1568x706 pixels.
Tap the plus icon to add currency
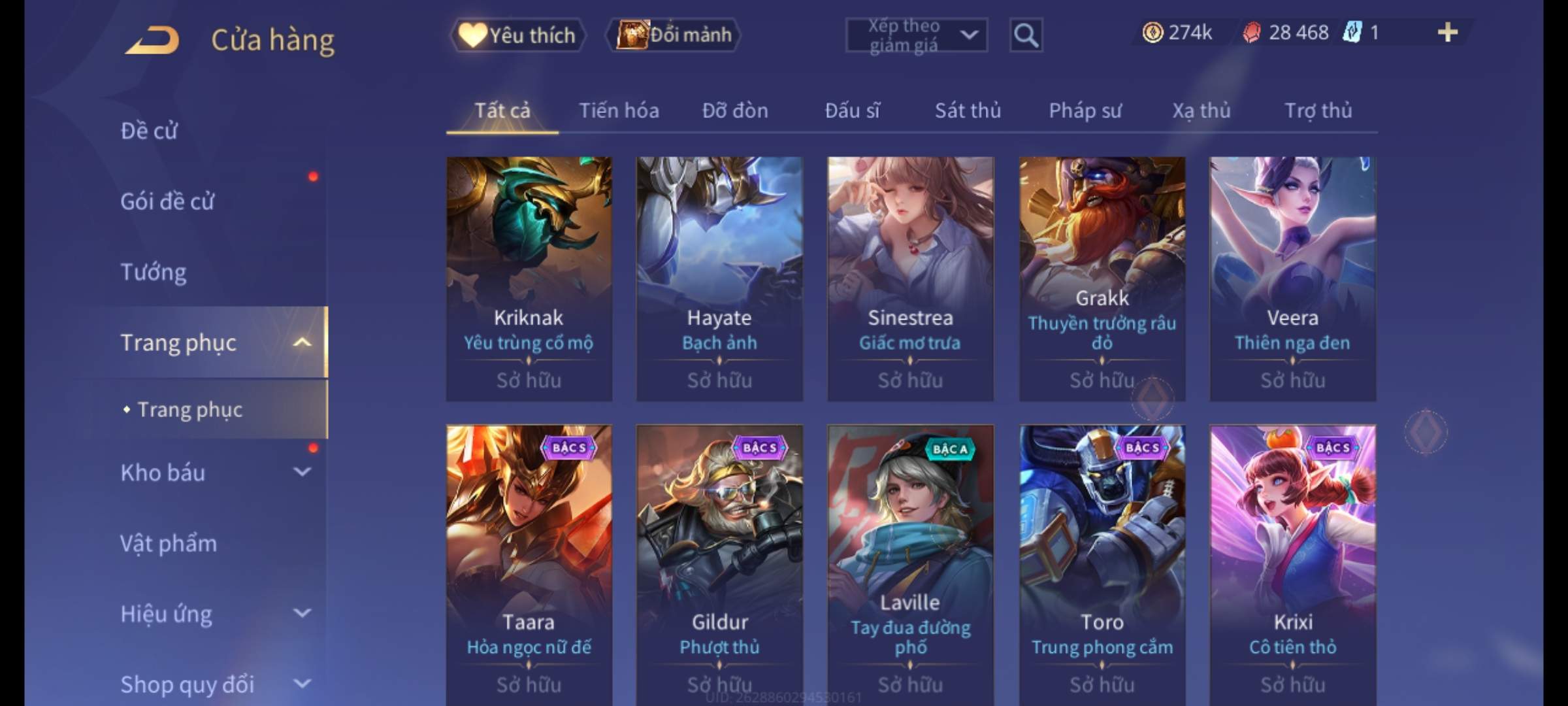tap(1447, 32)
